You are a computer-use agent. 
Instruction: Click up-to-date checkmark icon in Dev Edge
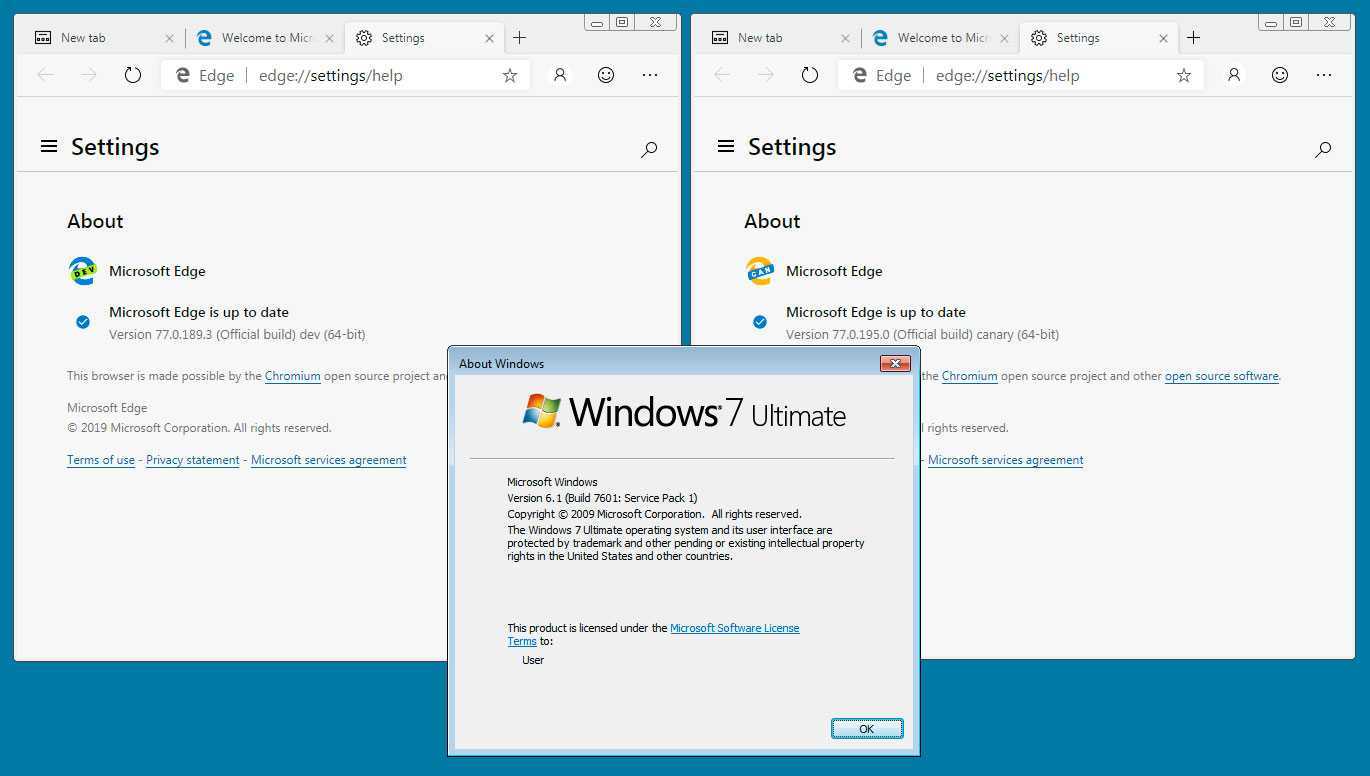pyautogui.click(x=83, y=322)
